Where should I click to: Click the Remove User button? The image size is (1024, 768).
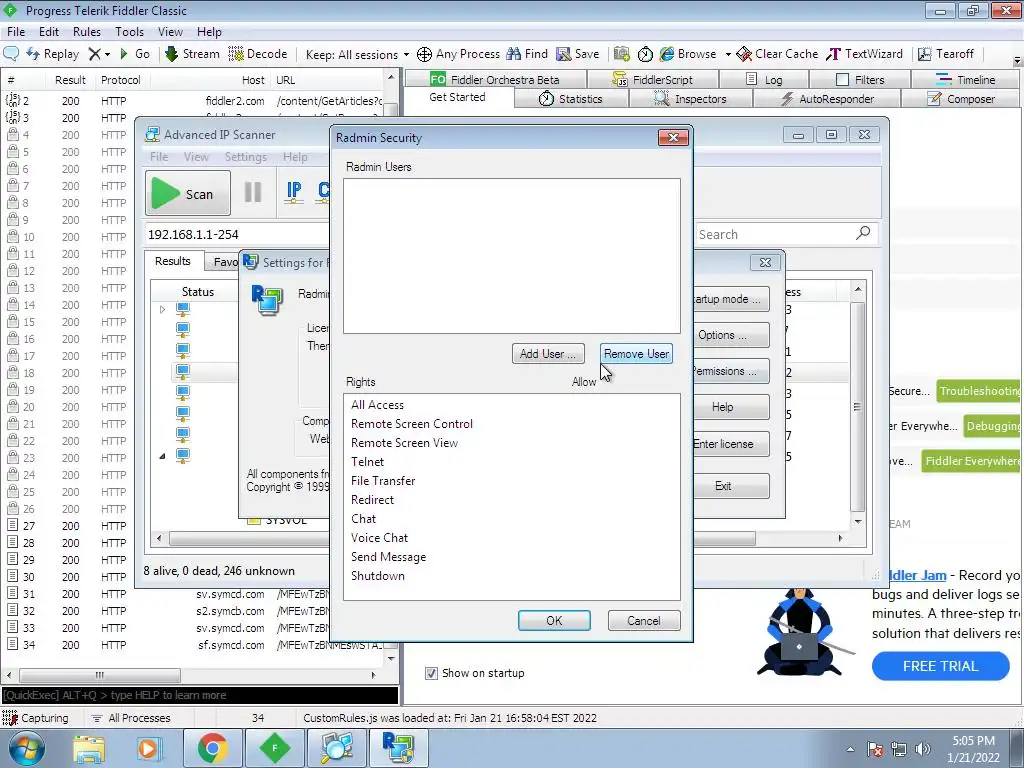(636, 354)
